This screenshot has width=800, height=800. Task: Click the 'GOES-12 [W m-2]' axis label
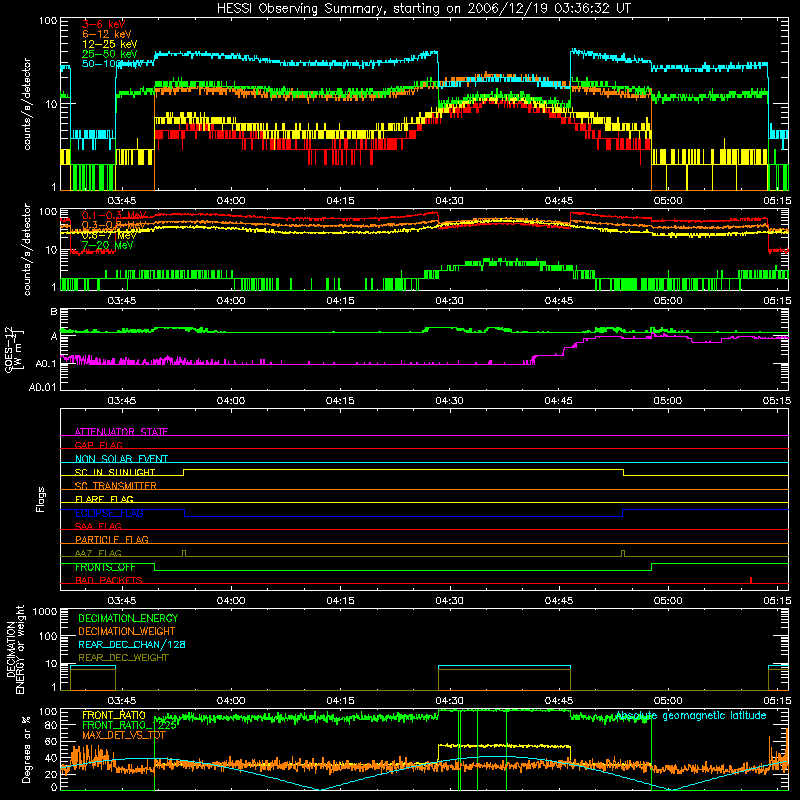(x=13, y=349)
